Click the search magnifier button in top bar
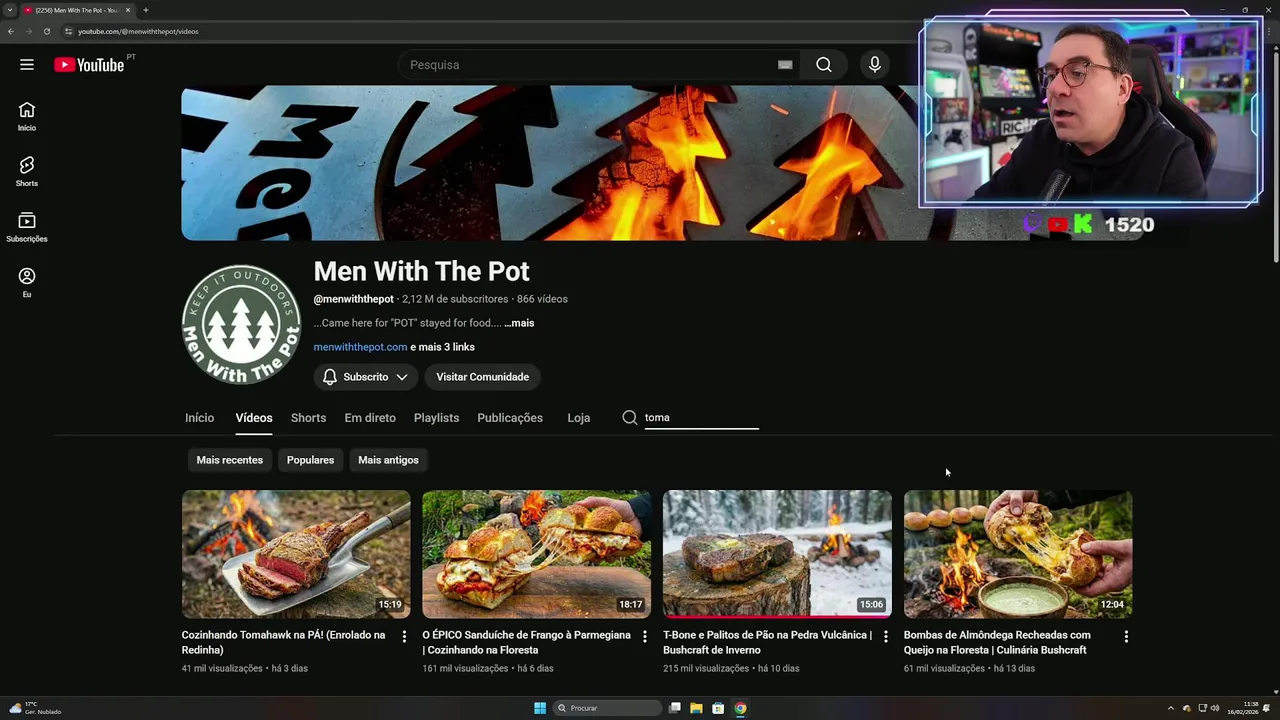1280x720 pixels. pos(824,65)
